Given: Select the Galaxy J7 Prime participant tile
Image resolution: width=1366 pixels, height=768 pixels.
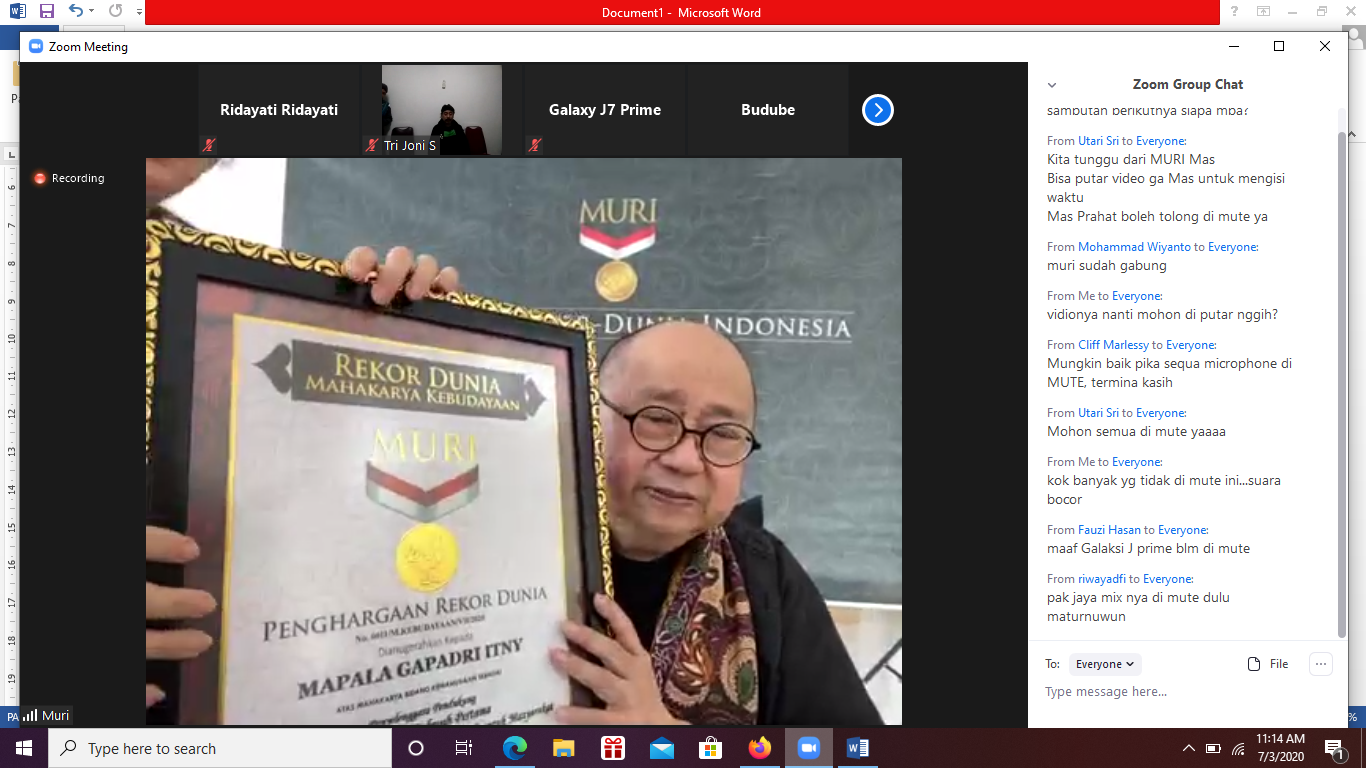Looking at the screenshot, I should [x=605, y=110].
